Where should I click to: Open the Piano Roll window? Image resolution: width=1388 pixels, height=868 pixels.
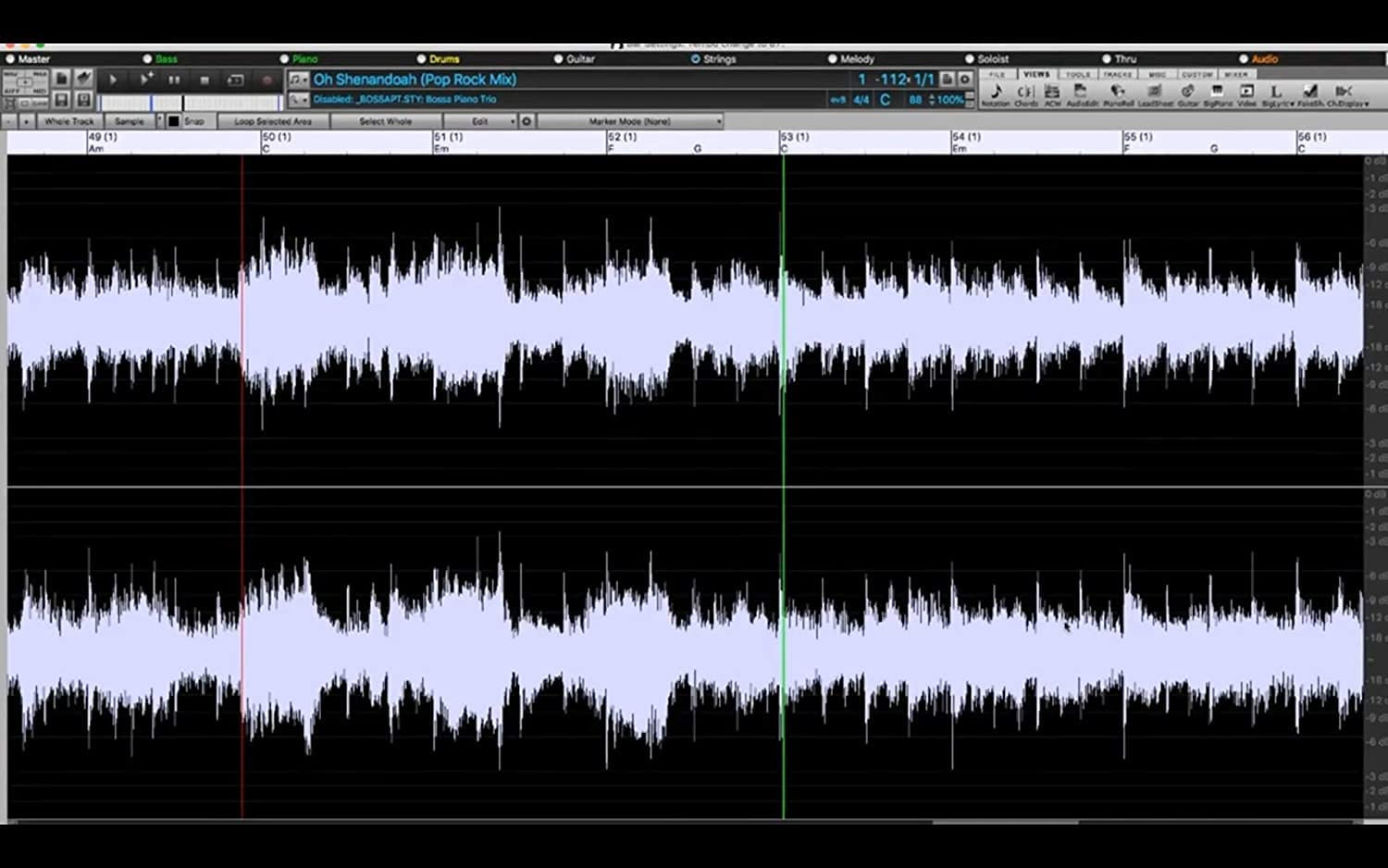pos(1118,93)
